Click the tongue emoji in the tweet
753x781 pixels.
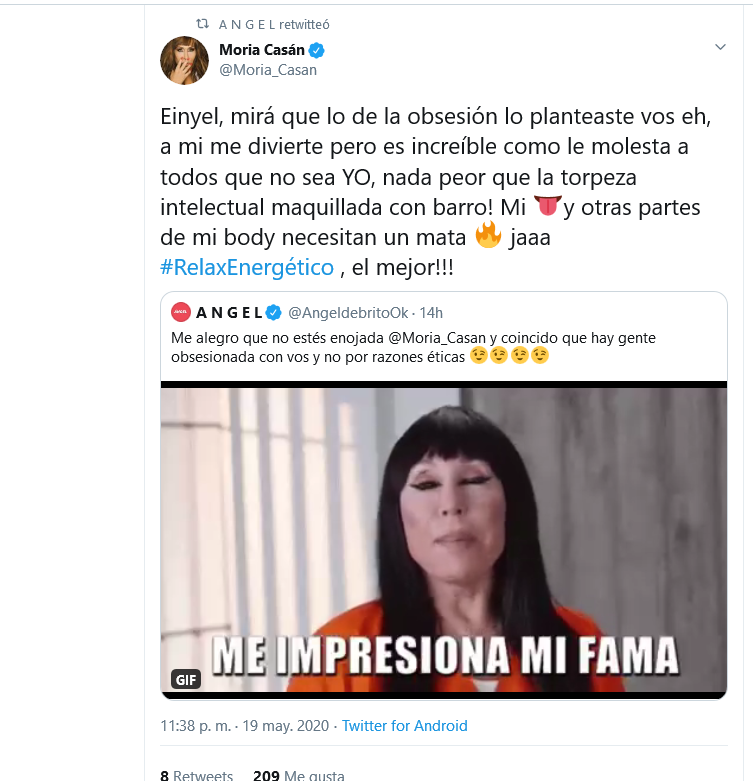click(x=547, y=206)
